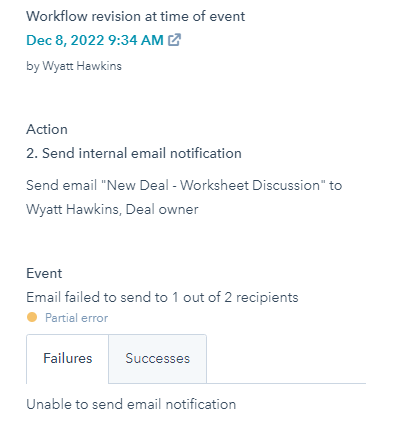The image size is (401, 422).
Task: Click the word 'Successes' in the tab bar
Action: [157, 359]
